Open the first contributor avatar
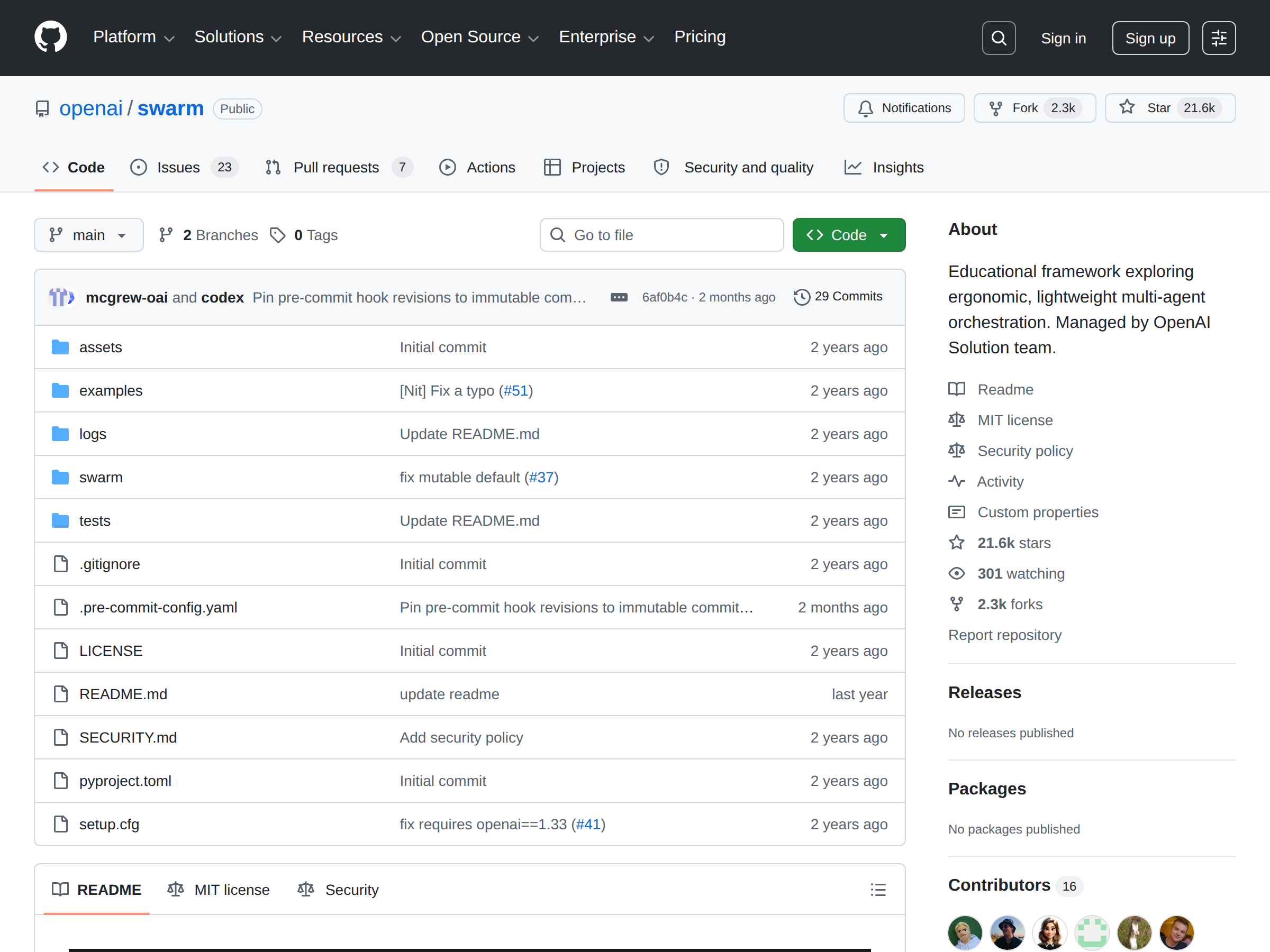Screen dimensions: 1270x952 pos(965,932)
